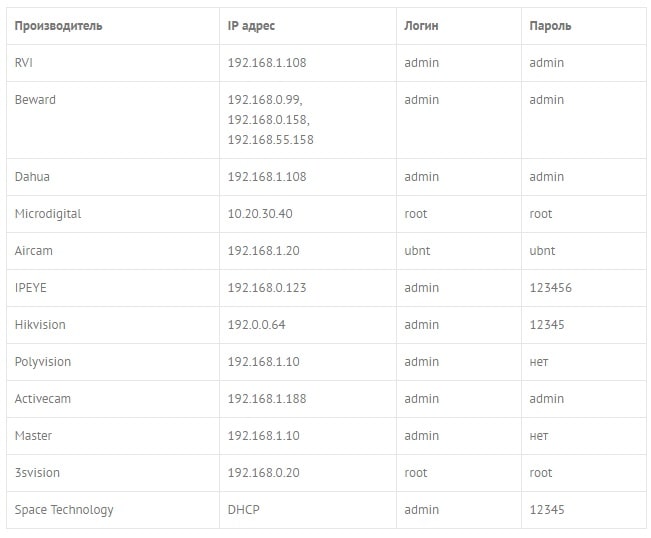This screenshot has width=651, height=538.
Task: Select Hikvision password 12345
Action: pyautogui.click(x=547, y=324)
